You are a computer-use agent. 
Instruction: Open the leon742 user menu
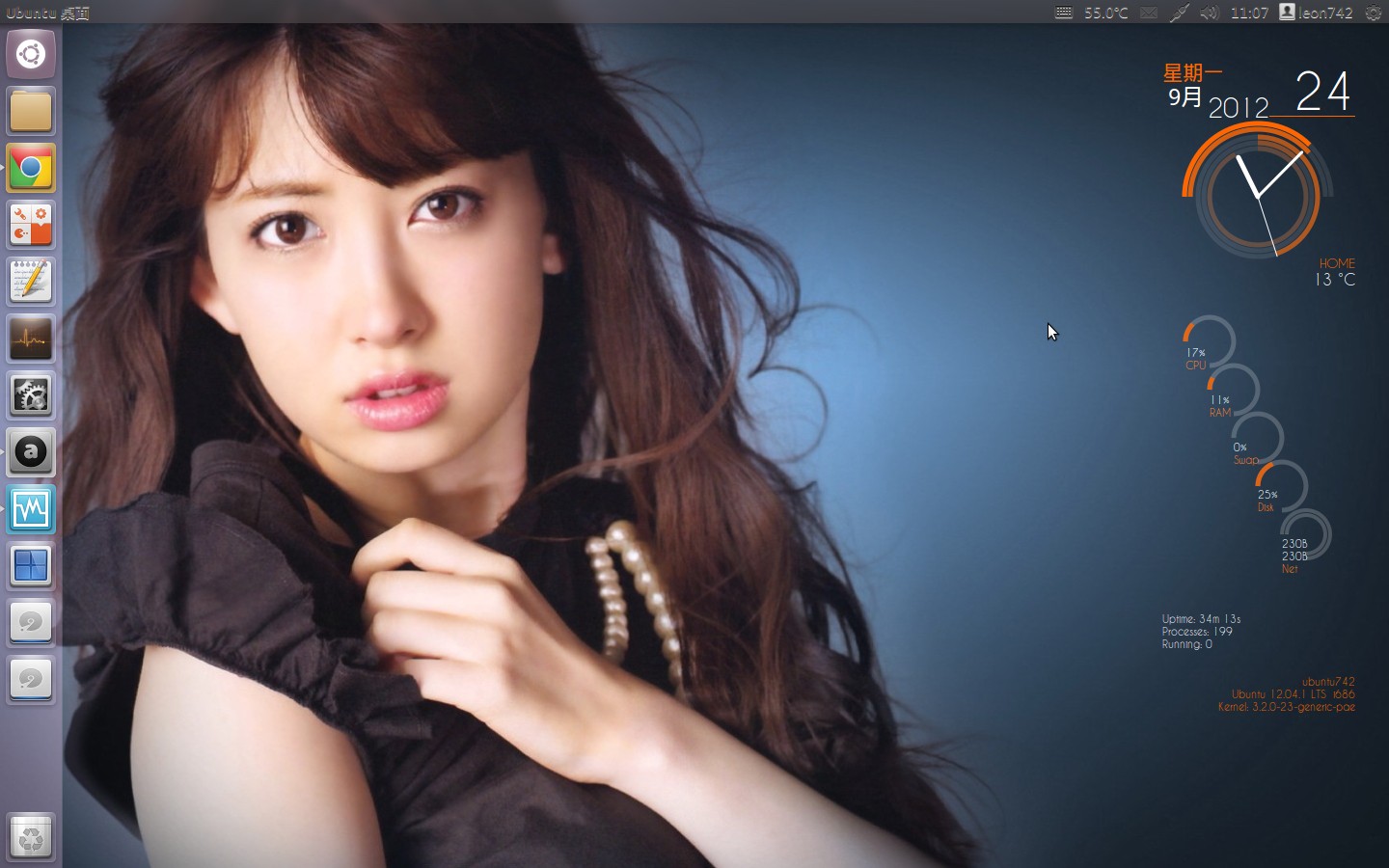coord(1317,13)
